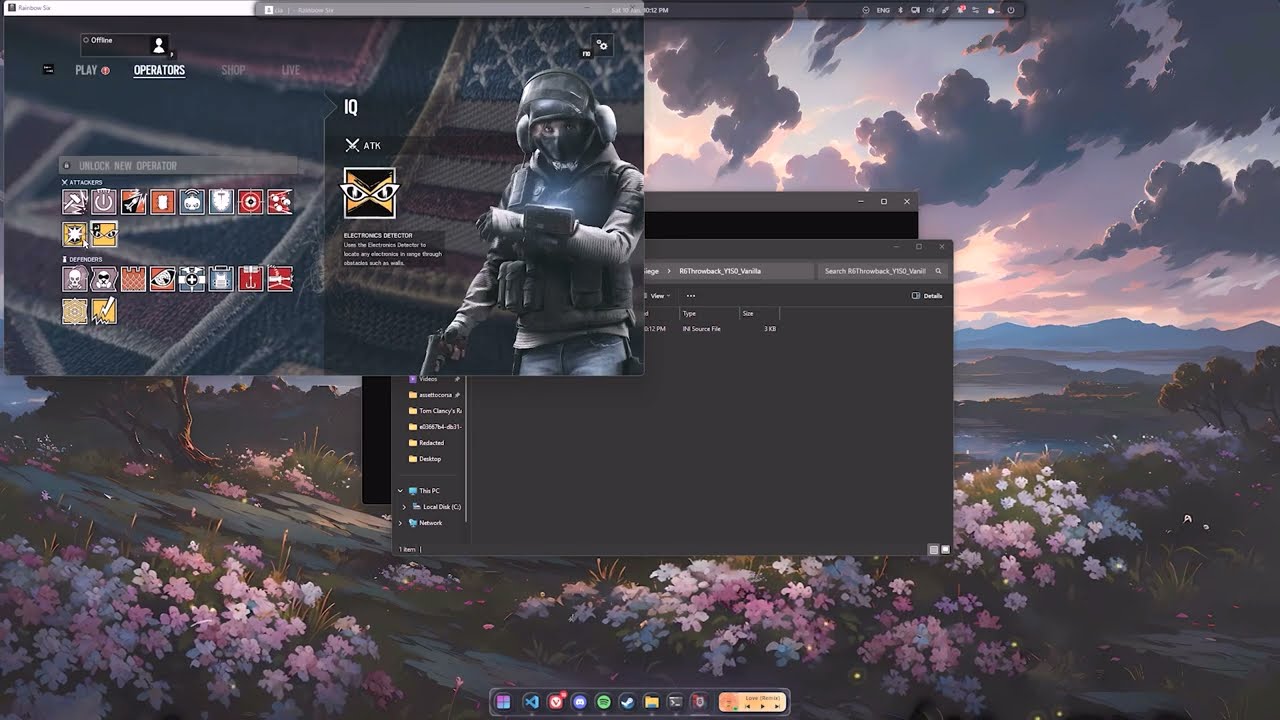Switch Explorer to large thumbnails view

point(945,549)
